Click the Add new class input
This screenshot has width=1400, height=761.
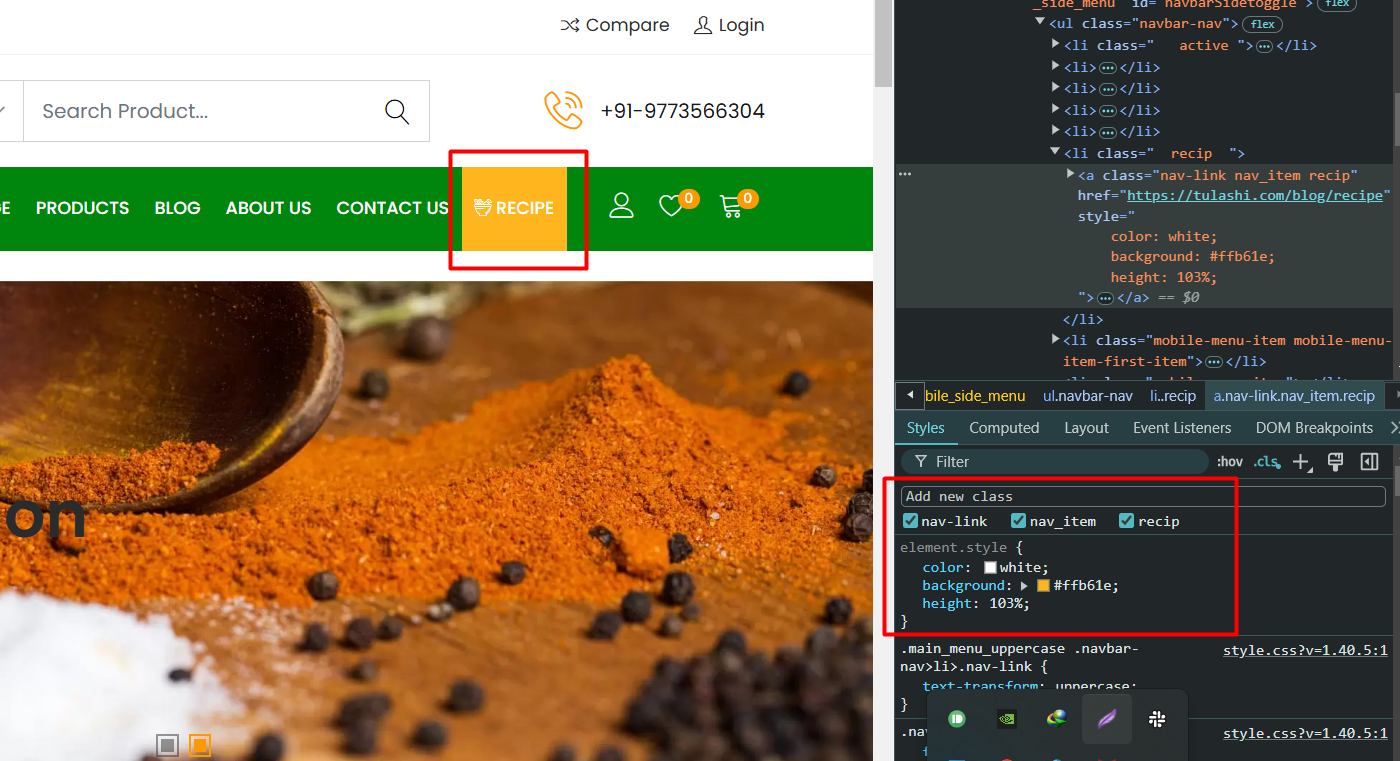tap(1143, 496)
